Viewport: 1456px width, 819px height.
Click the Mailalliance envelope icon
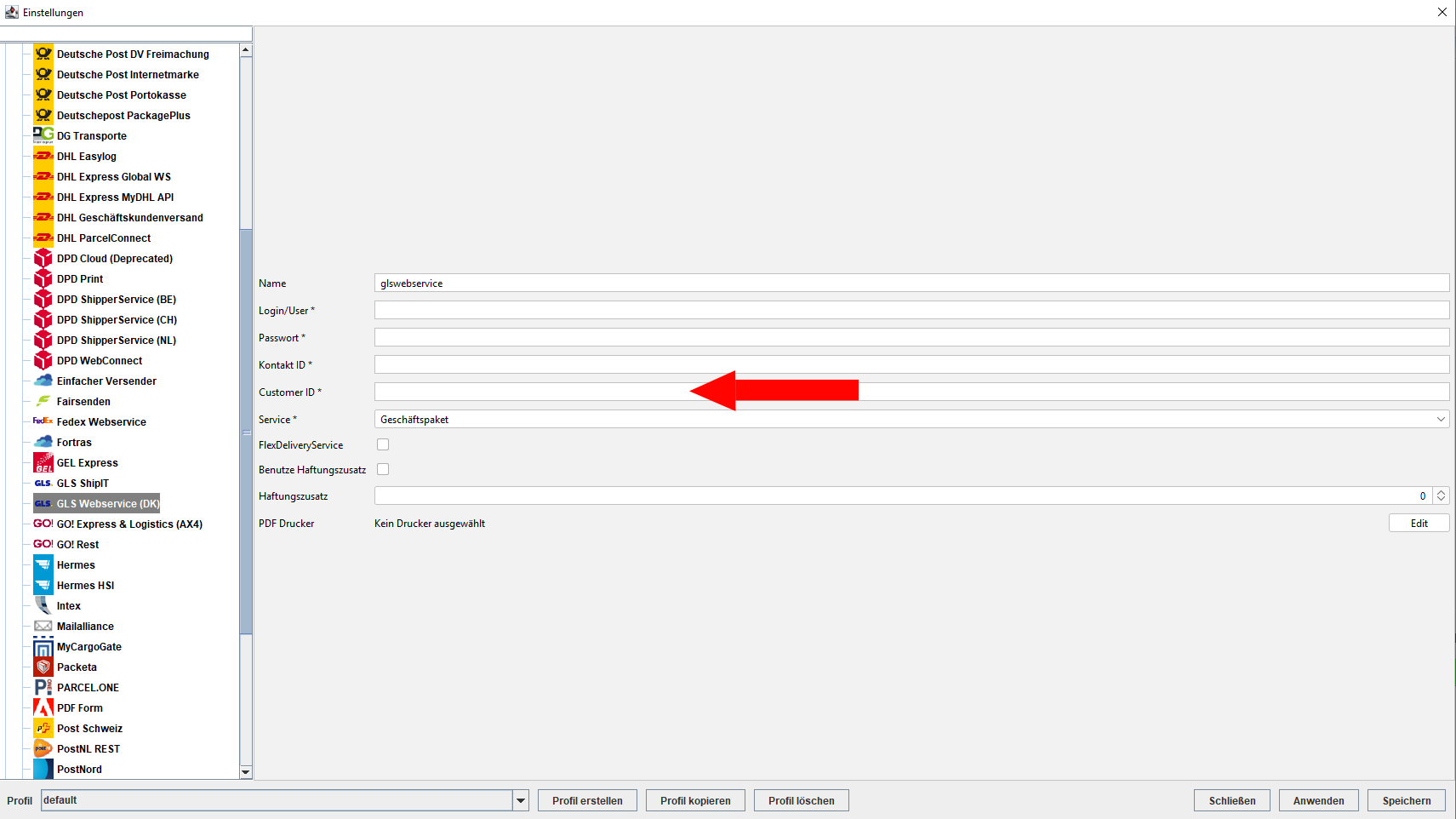pos(43,626)
